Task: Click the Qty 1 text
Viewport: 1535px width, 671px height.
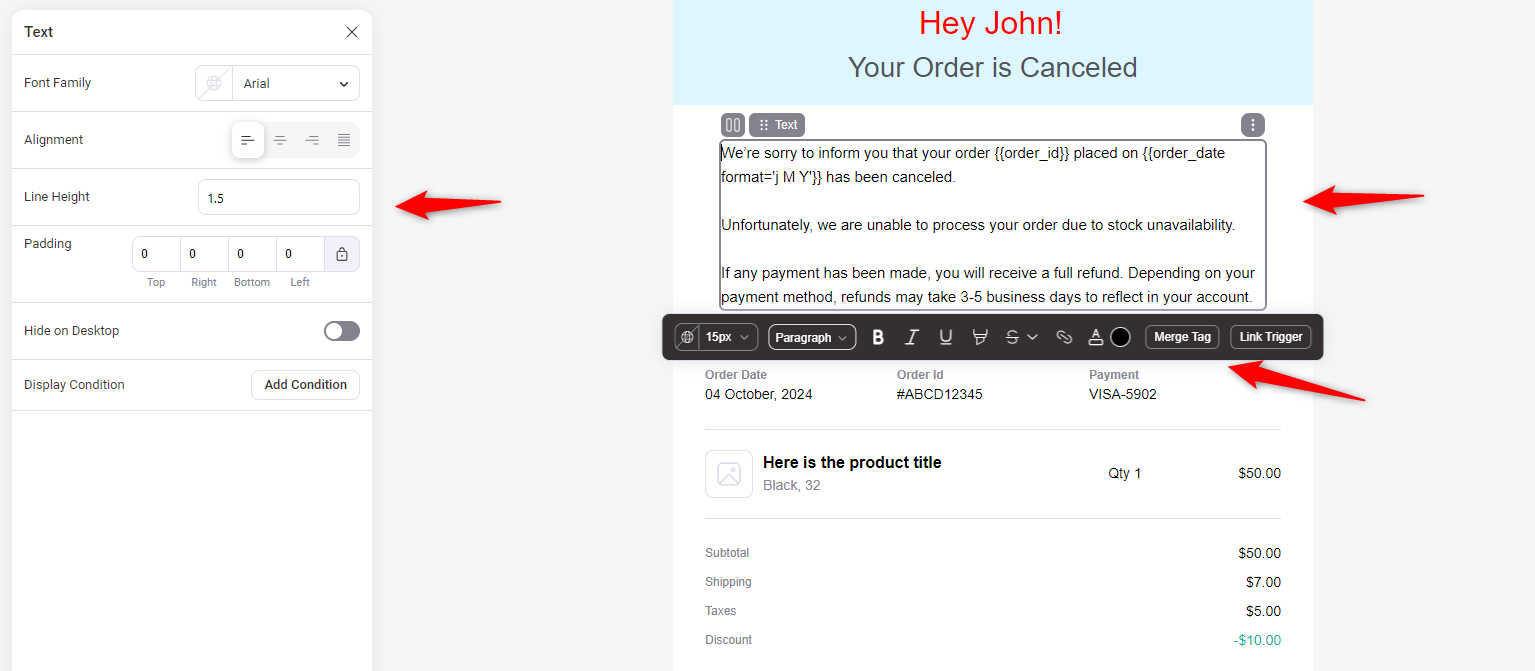Action: (1125, 473)
